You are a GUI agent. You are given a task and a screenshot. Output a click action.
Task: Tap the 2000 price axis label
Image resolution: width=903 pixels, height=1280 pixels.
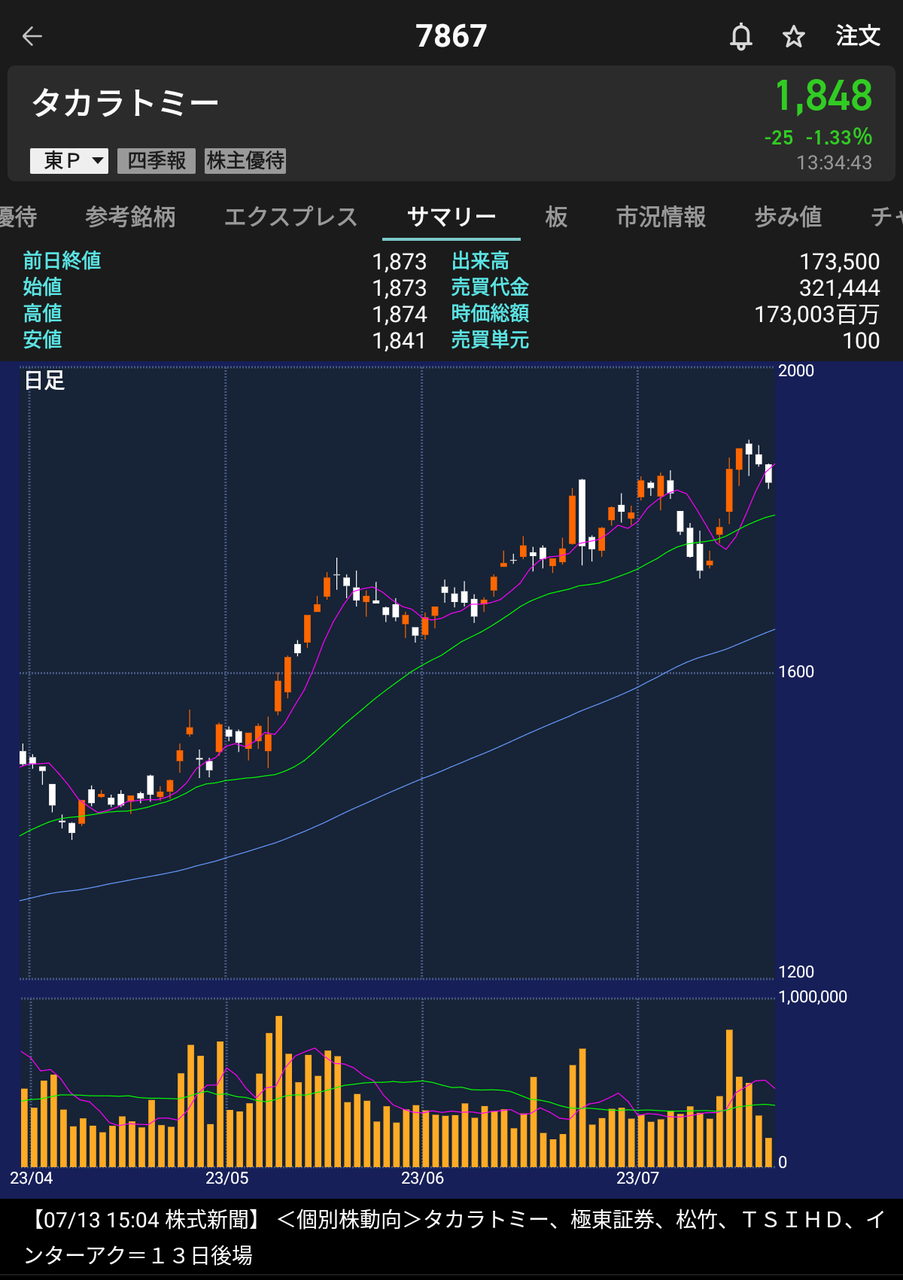tap(797, 371)
